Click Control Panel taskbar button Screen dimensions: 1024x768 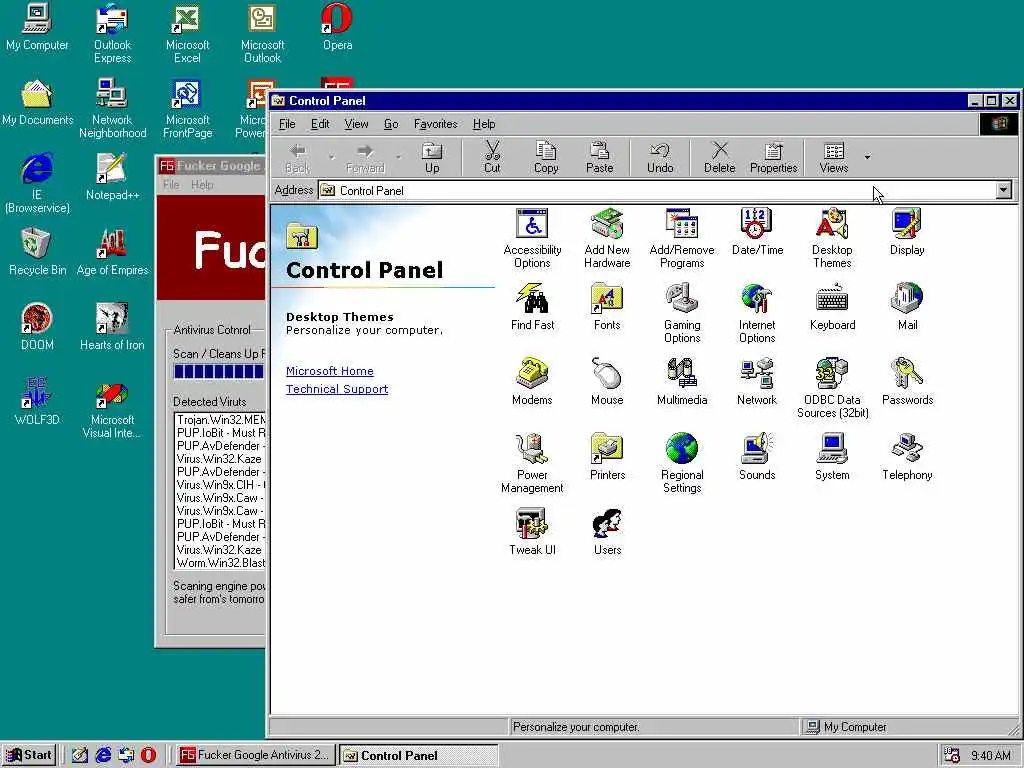[x=419, y=755]
